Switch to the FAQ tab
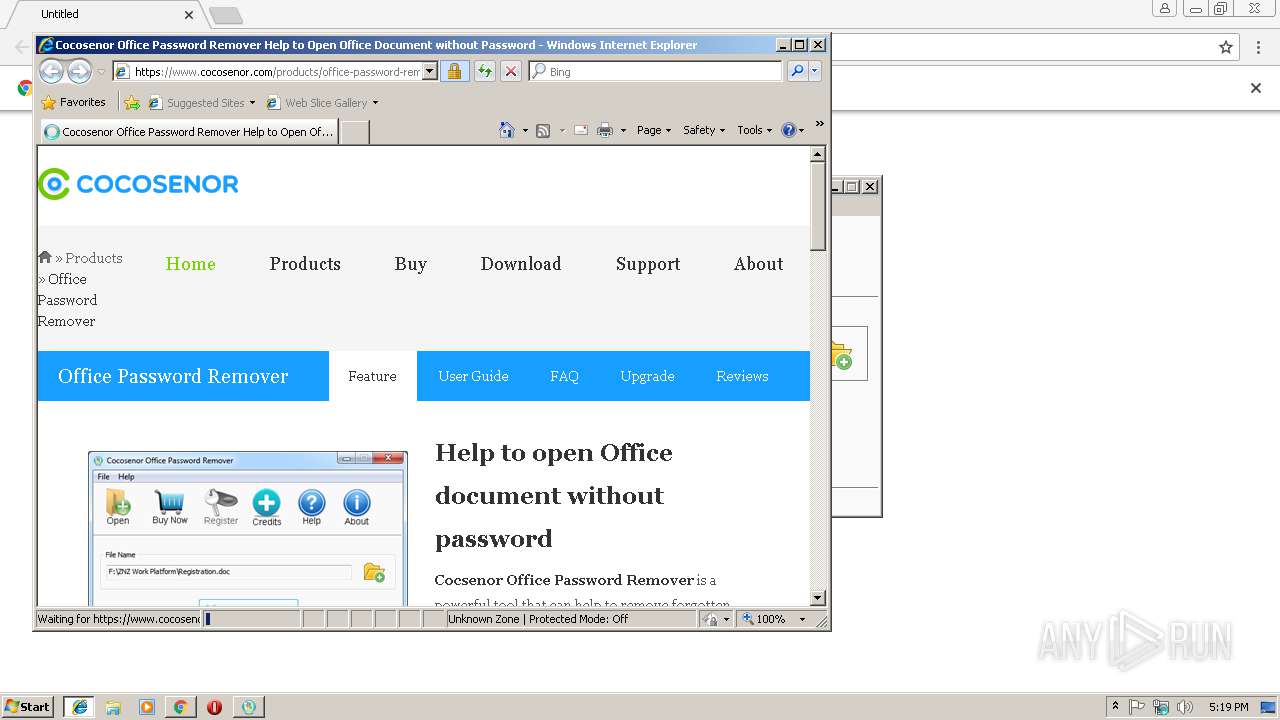 (564, 376)
